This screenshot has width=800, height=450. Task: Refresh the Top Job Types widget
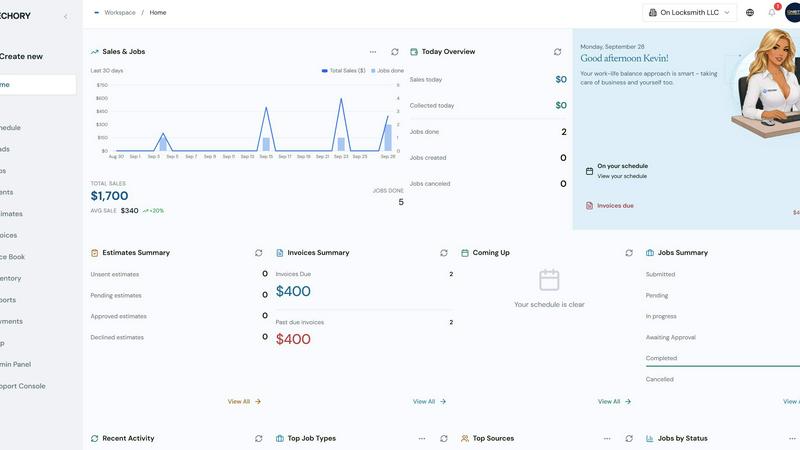pyautogui.click(x=444, y=439)
